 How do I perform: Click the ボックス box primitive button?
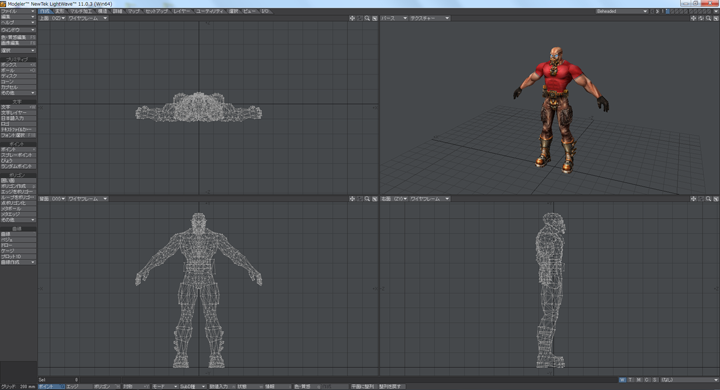[18, 65]
